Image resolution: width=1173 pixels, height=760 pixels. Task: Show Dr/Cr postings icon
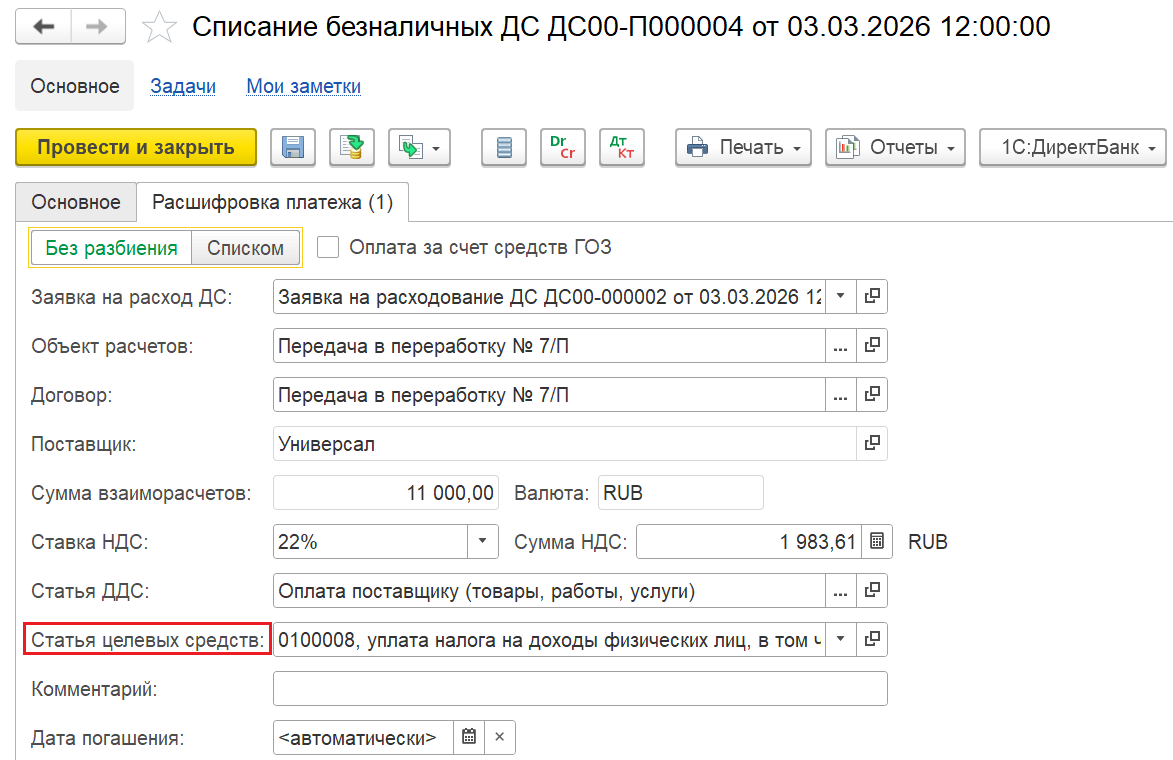point(563,147)
